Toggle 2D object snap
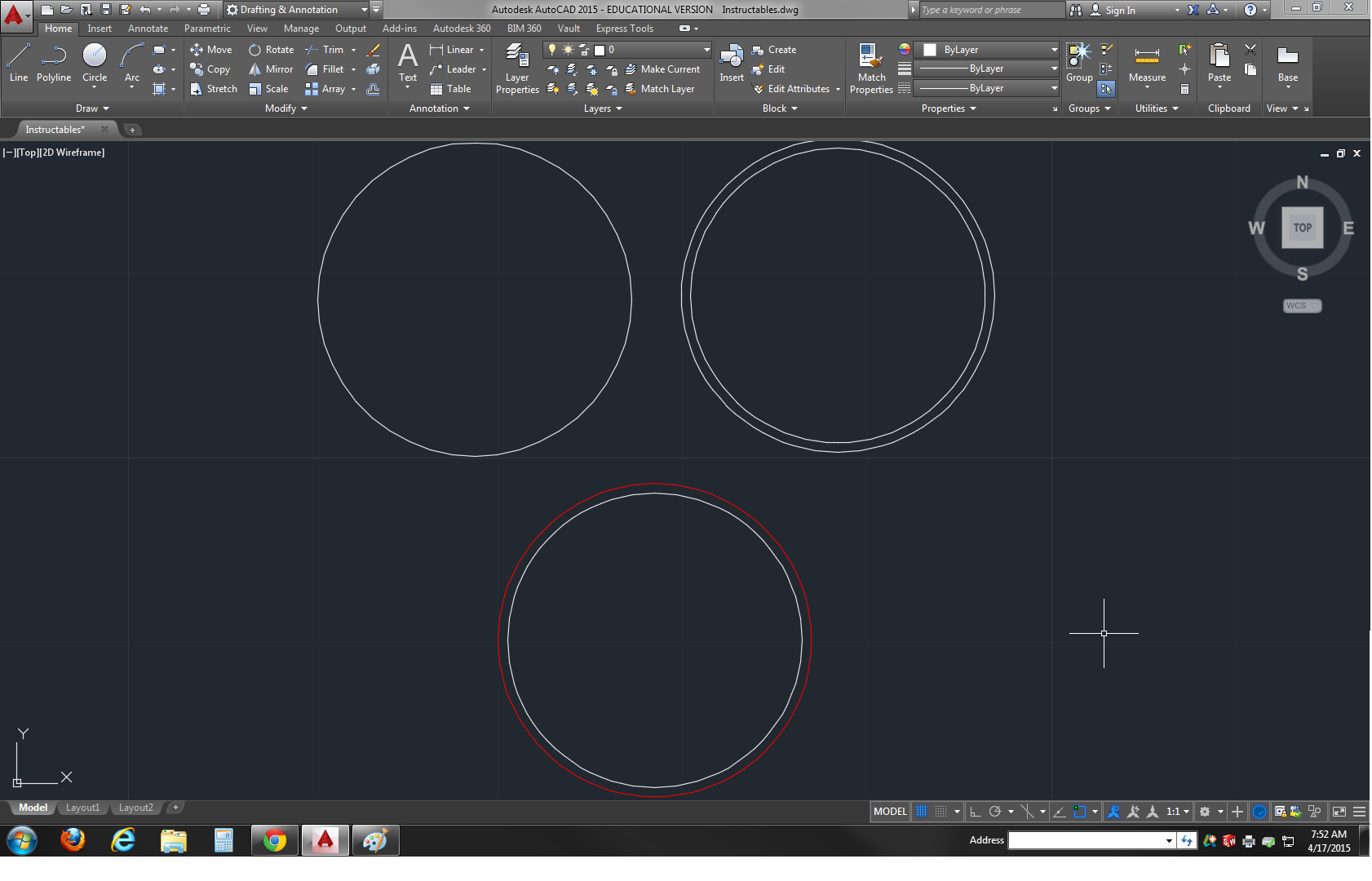 coord(1080,812)
